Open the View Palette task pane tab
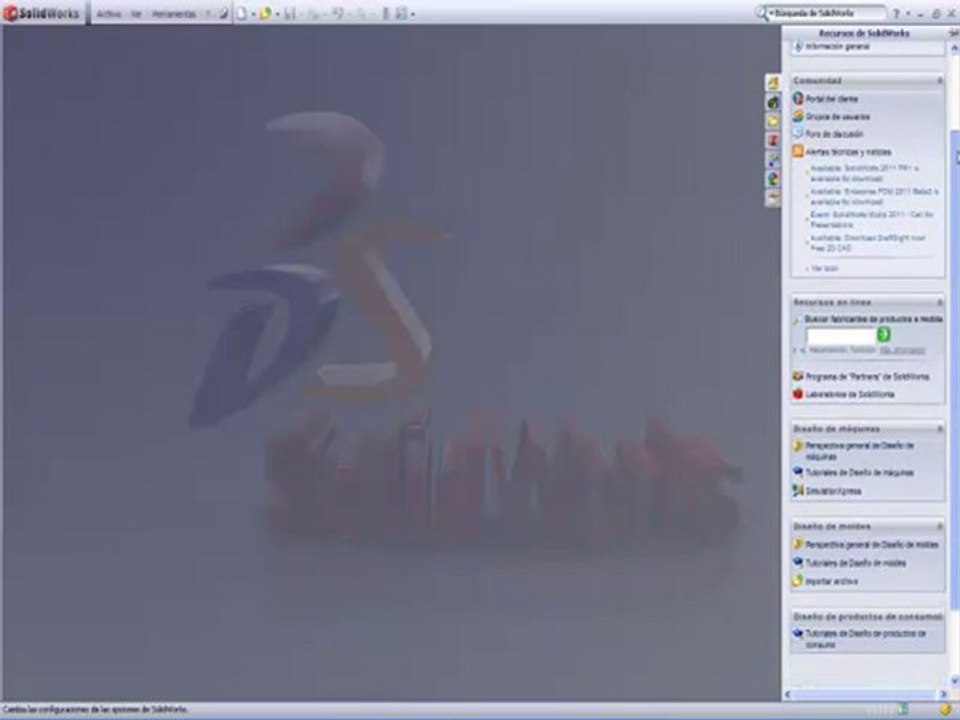The width and height of the screenshot is (960, 720). [x=773, y=160]
